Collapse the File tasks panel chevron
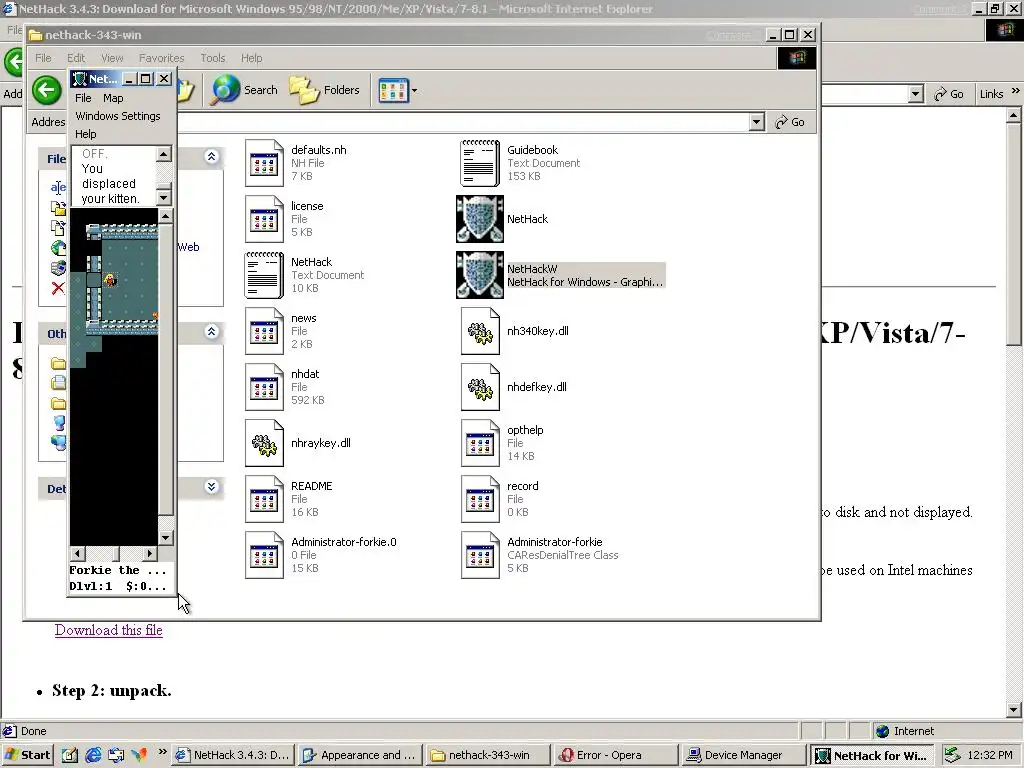The height and width of the screenshot is (768, 1024). pos(212,157)
